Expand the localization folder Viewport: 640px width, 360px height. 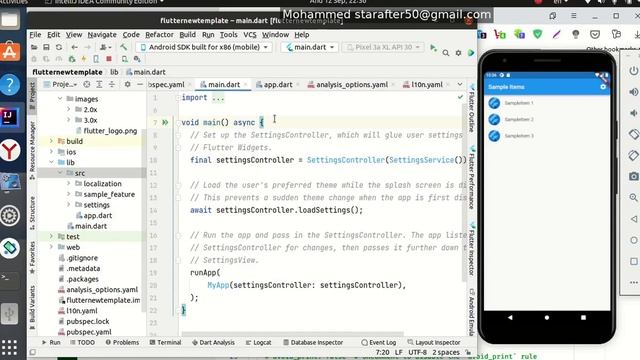tap(69, 184)
